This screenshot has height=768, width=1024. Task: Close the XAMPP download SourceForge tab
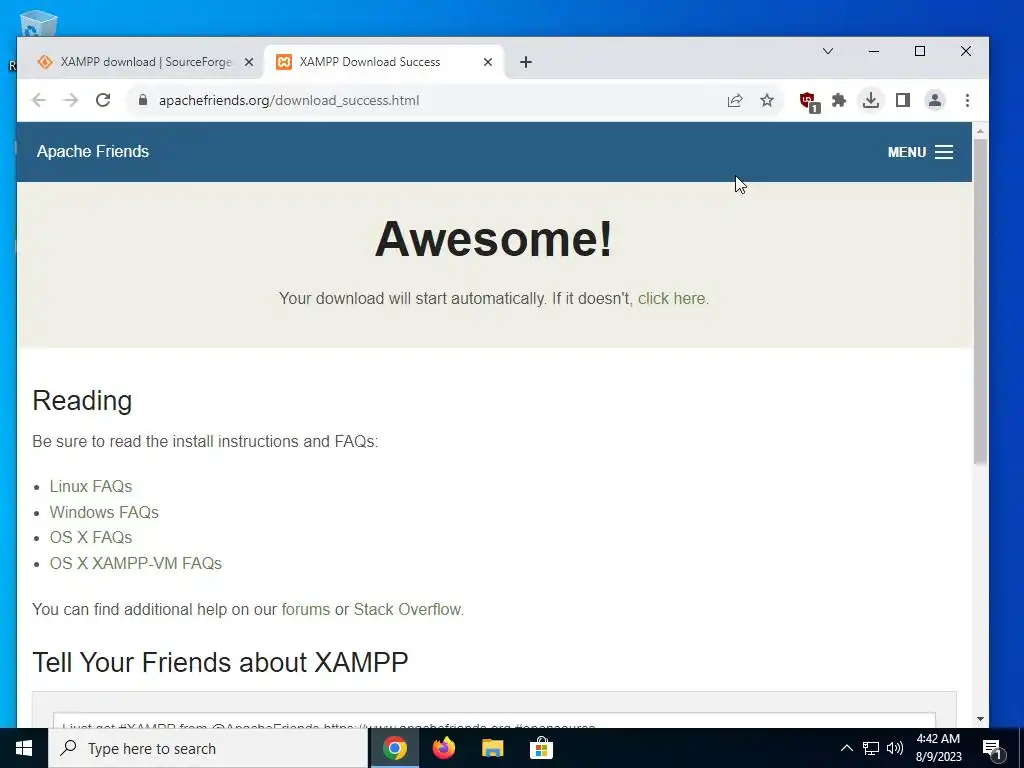[249, 62]
